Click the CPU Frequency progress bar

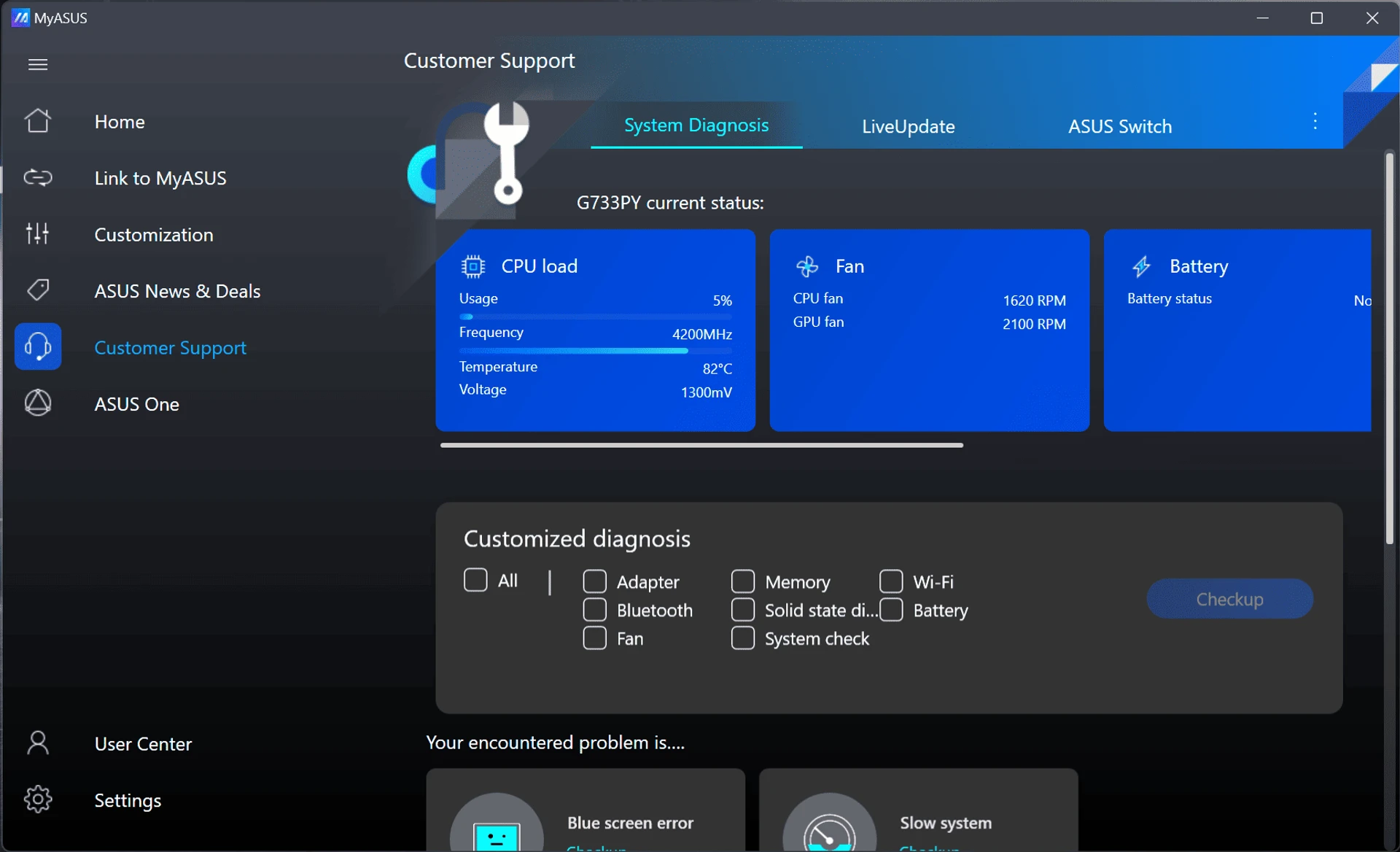[595, 350]
